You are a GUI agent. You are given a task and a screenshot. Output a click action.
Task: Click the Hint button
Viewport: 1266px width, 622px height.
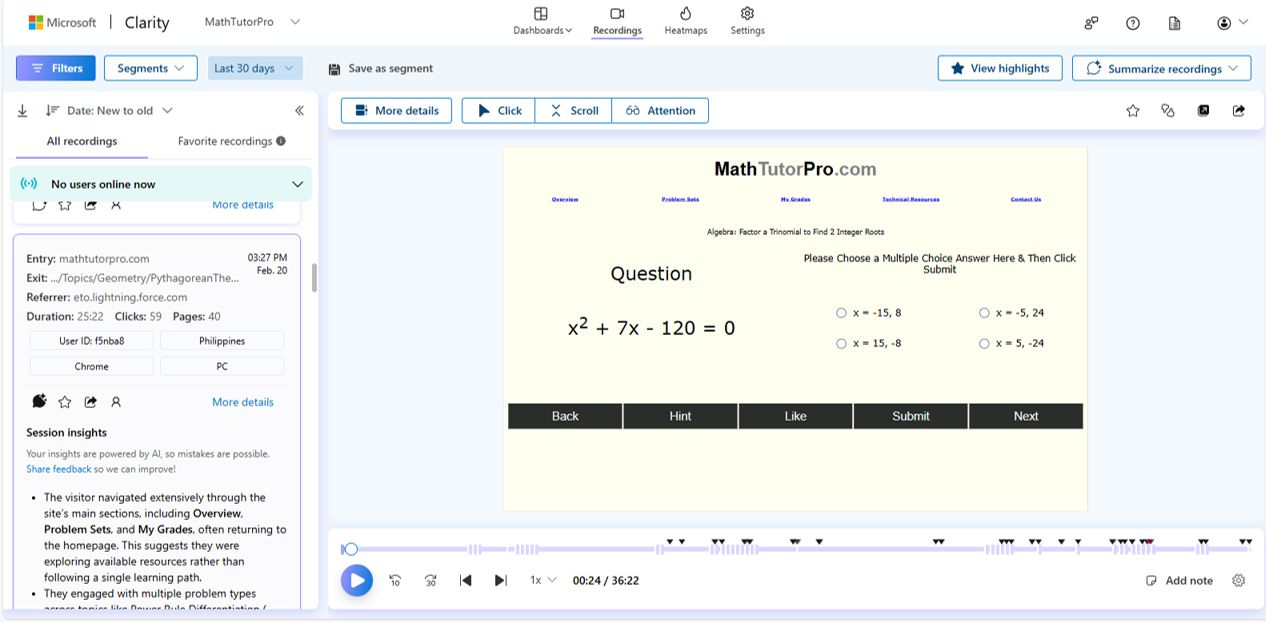click(x=680, y=416)
